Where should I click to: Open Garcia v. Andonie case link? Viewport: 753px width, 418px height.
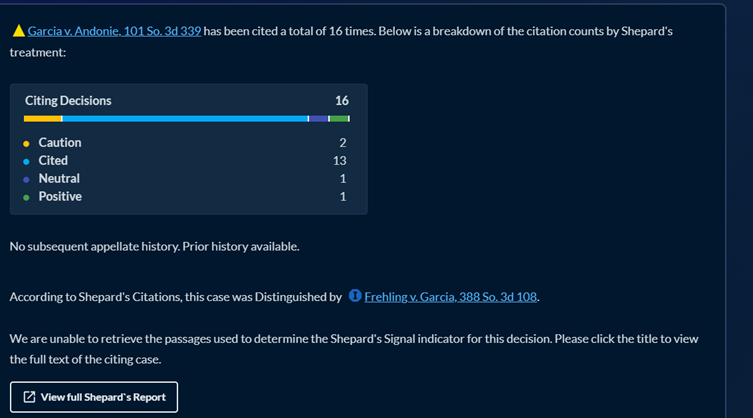tap(114, 31)
